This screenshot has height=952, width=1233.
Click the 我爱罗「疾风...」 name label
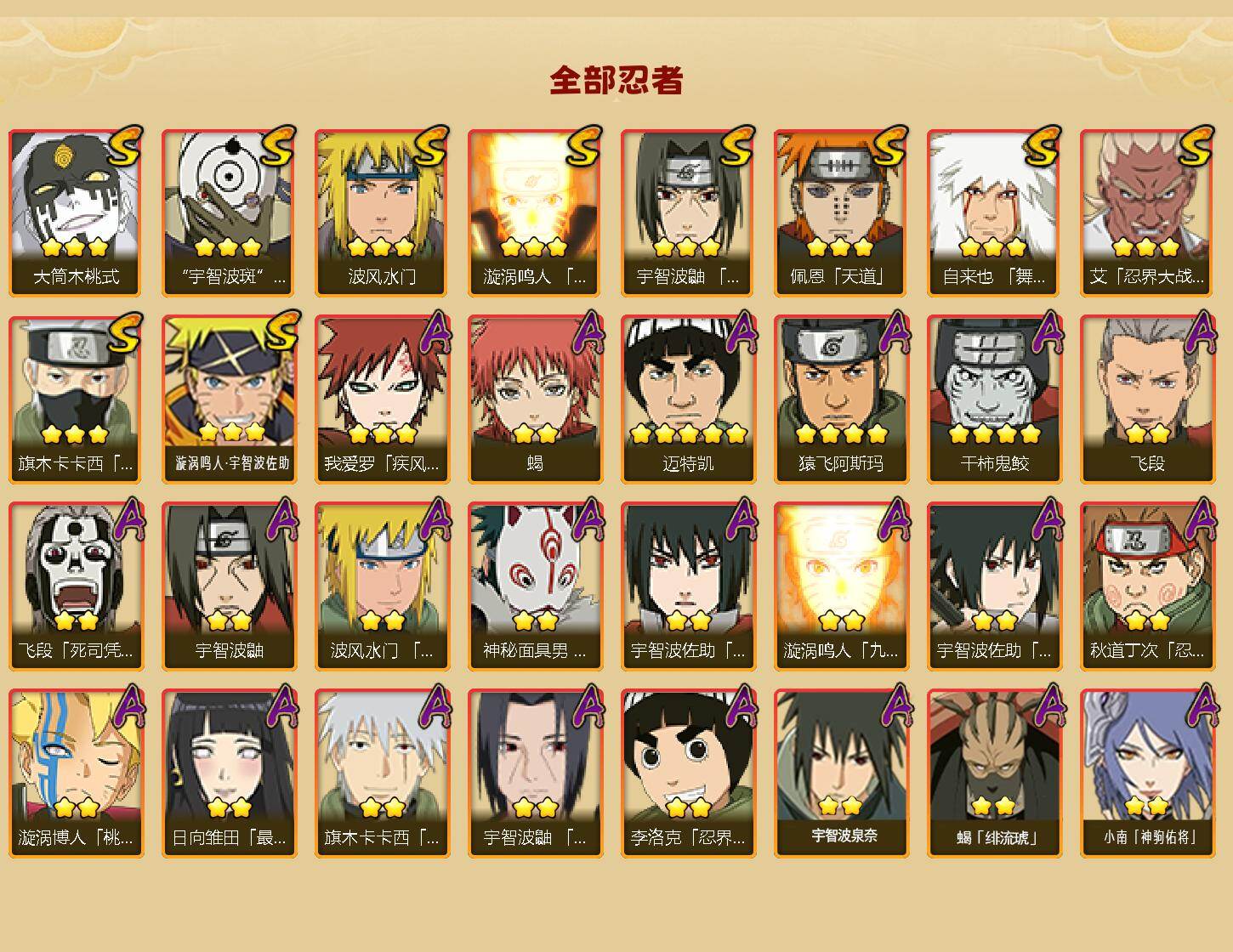point(382,464)
